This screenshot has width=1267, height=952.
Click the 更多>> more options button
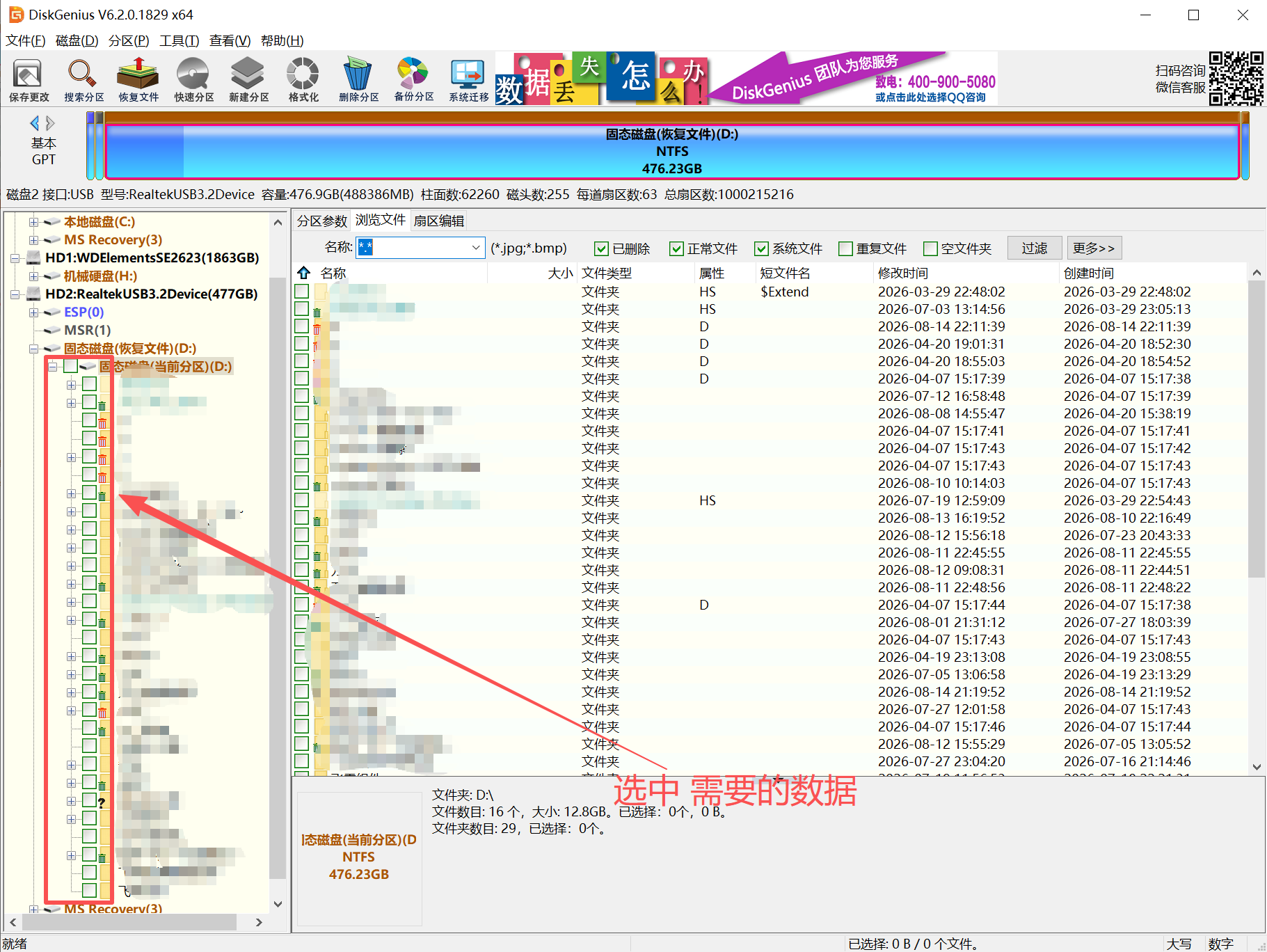tap(1094, 248)
